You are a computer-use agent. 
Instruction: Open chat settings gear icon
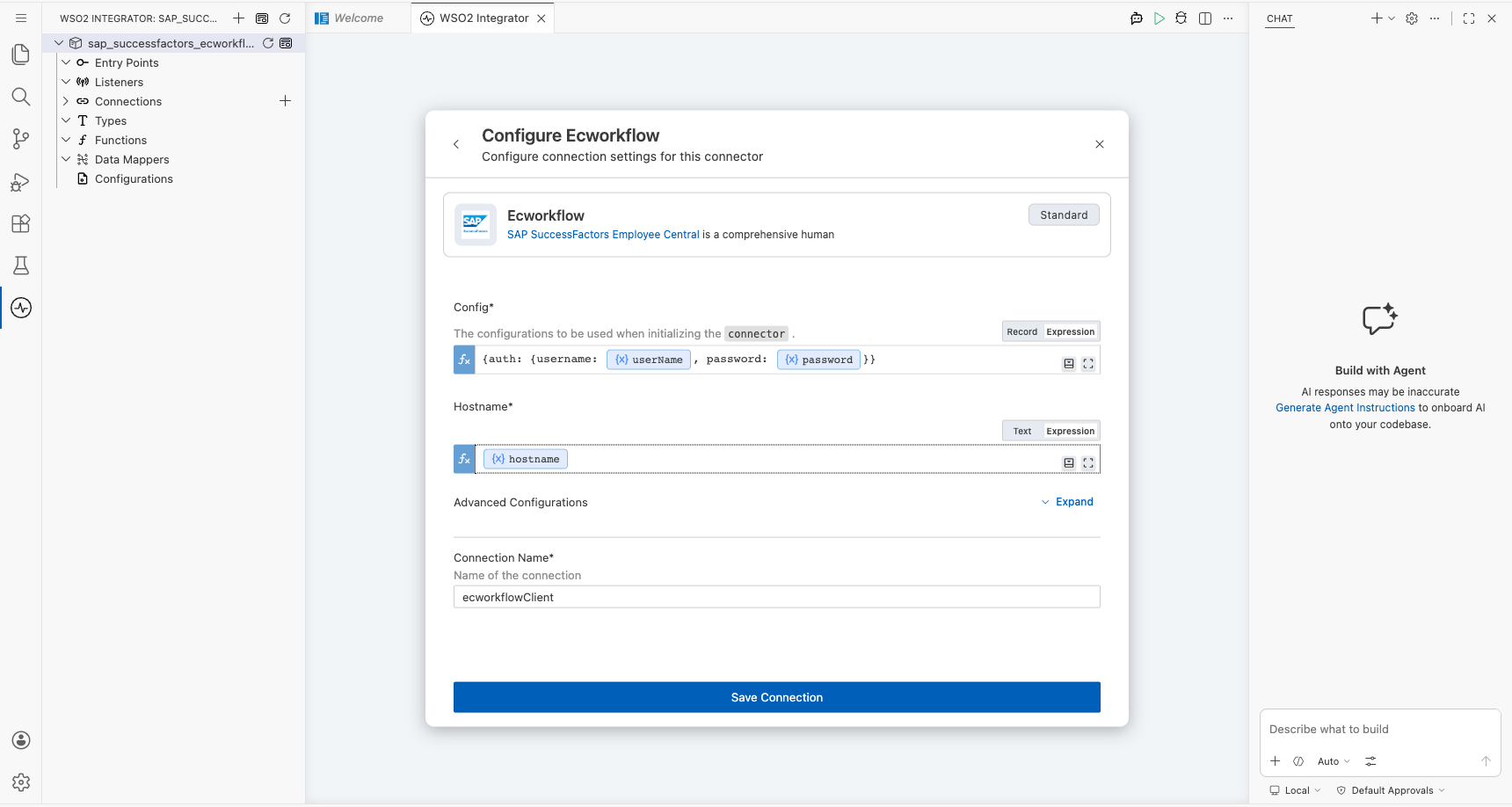pos(1412,18)
